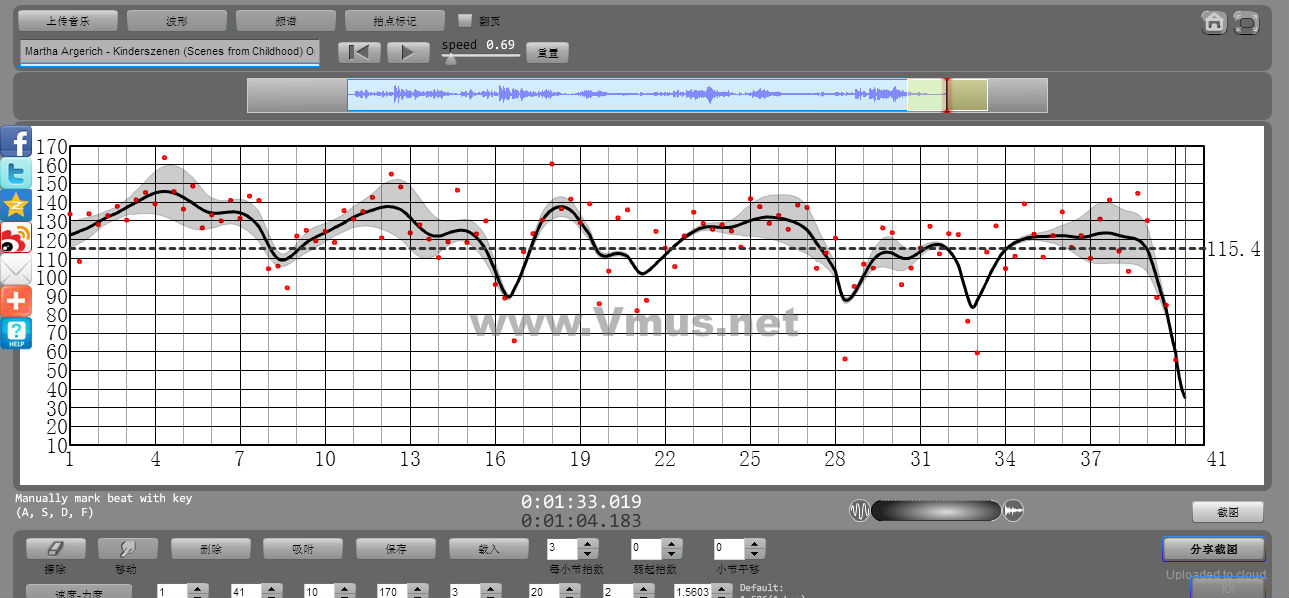Click the Weibo share icon

(x=16, y=238)
